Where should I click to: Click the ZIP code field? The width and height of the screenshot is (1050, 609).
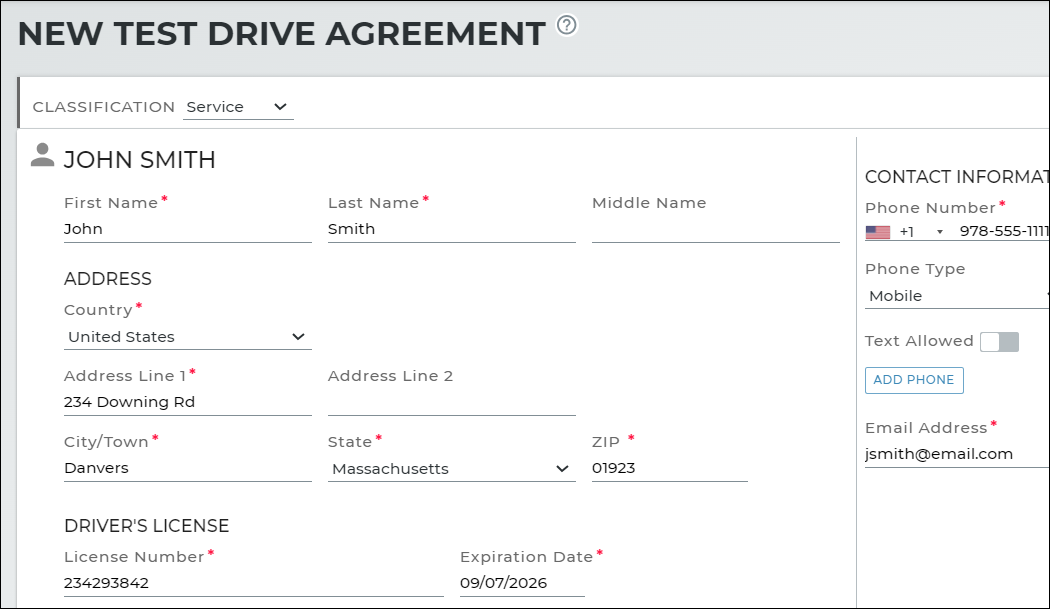pos(669,468)
